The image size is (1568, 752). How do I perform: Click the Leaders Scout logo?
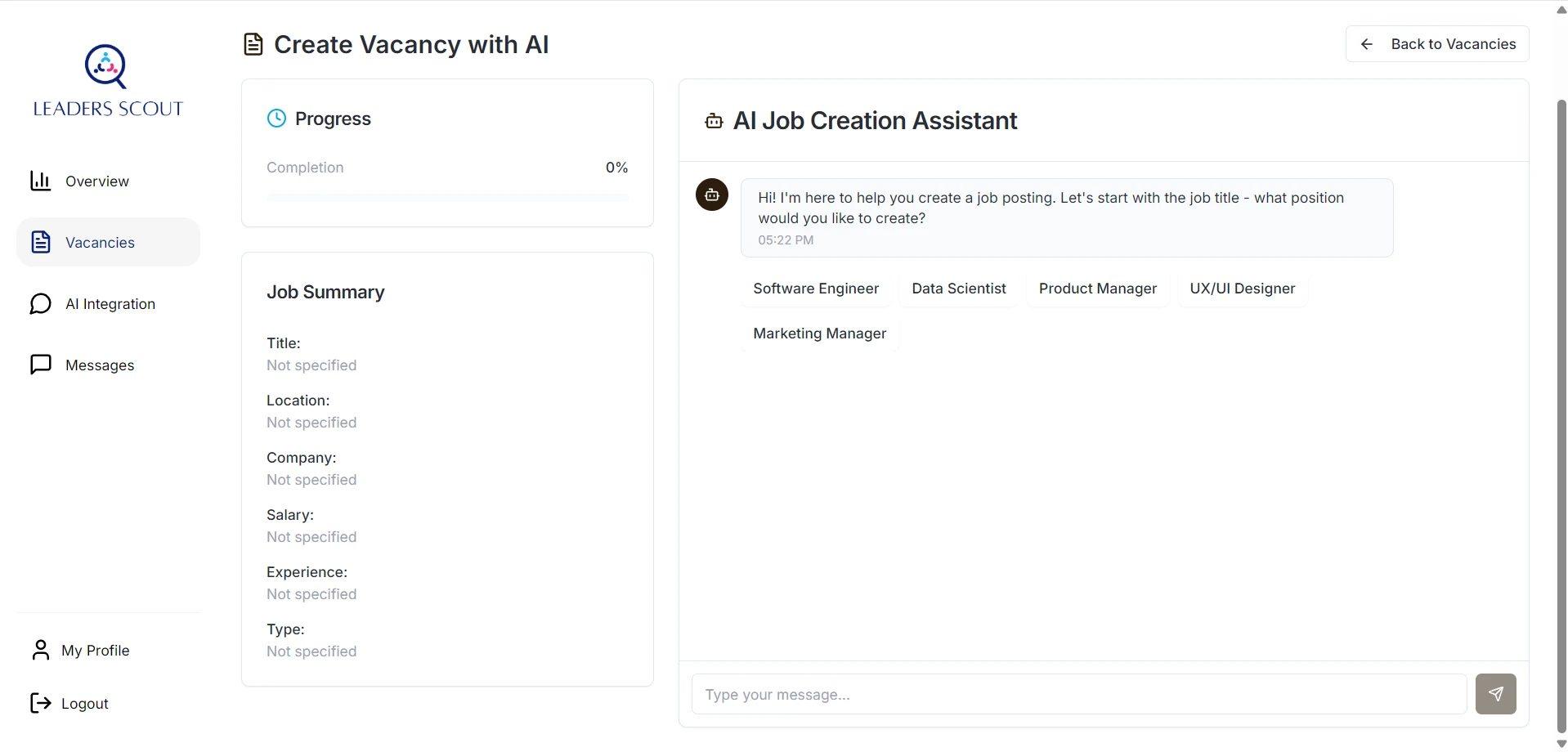point(107,81)
